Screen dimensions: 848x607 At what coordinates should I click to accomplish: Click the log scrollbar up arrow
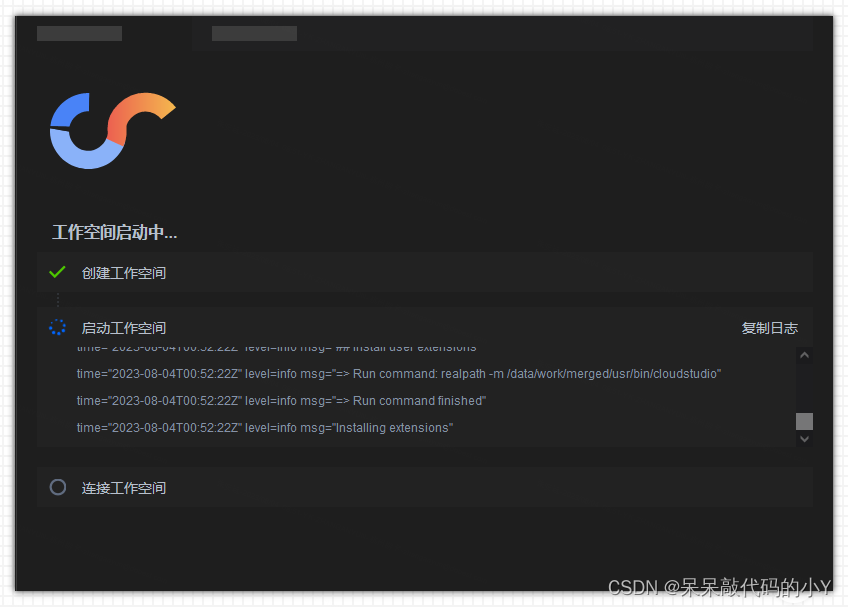(804, 355)
